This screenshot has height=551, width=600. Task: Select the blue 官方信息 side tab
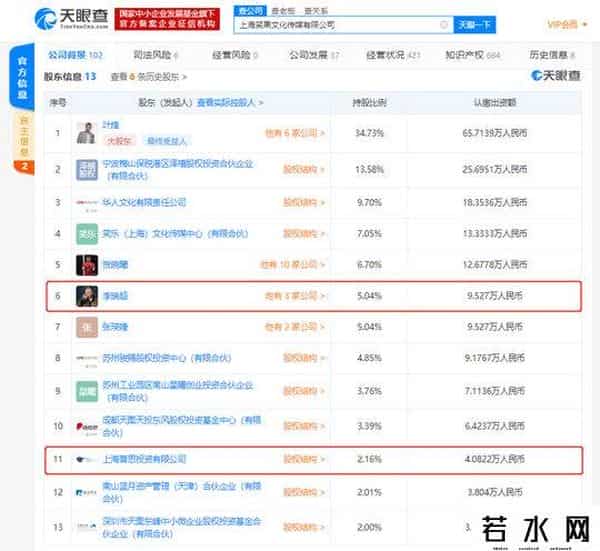(22, 78)
